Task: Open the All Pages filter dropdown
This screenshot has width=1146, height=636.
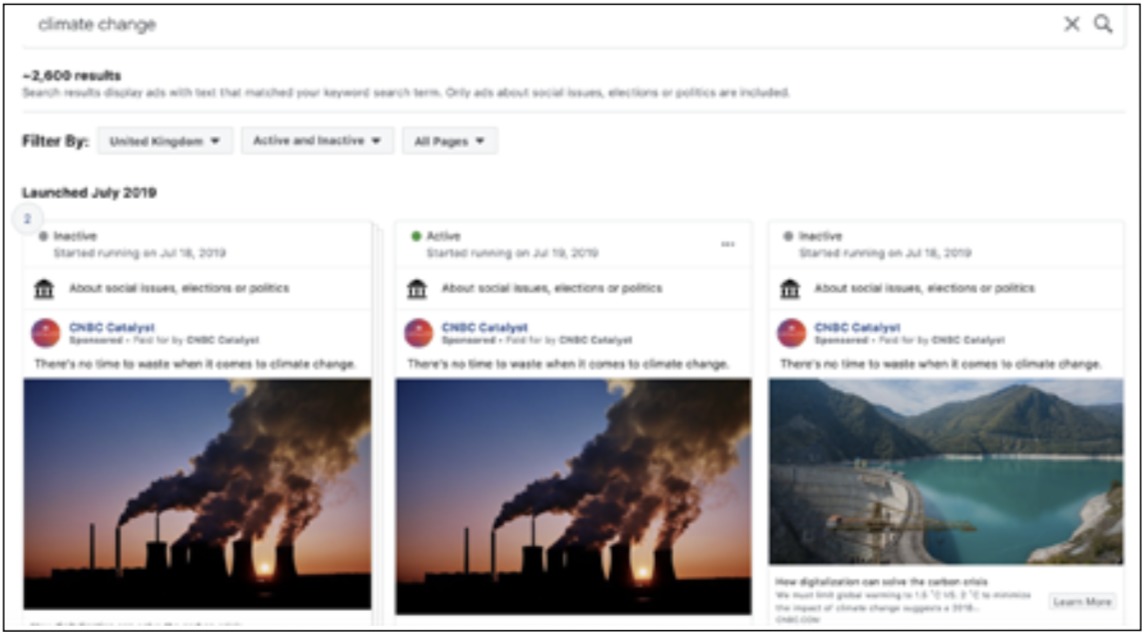Action: point(449,141)
